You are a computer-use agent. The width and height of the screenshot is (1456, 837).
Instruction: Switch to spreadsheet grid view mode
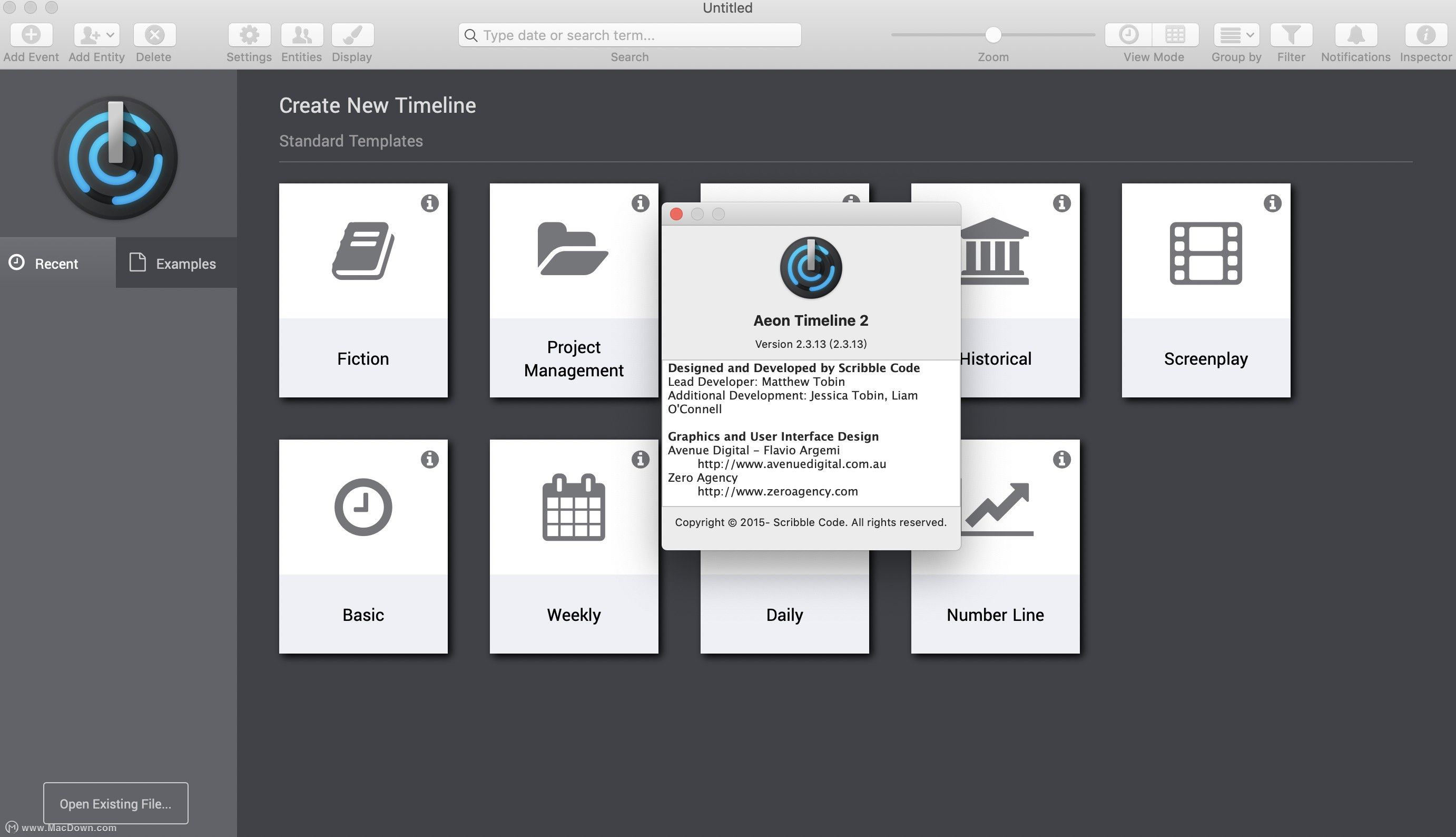tap(1175, 35)
